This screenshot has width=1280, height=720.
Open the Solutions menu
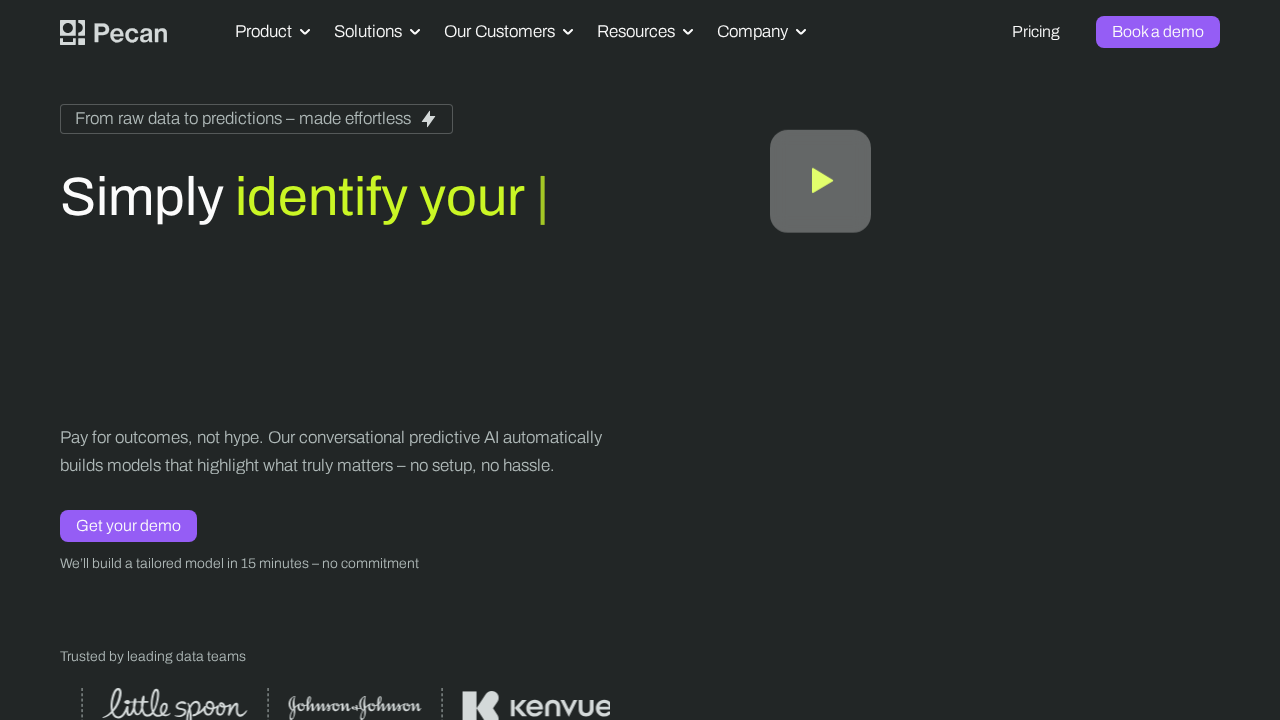377,31
